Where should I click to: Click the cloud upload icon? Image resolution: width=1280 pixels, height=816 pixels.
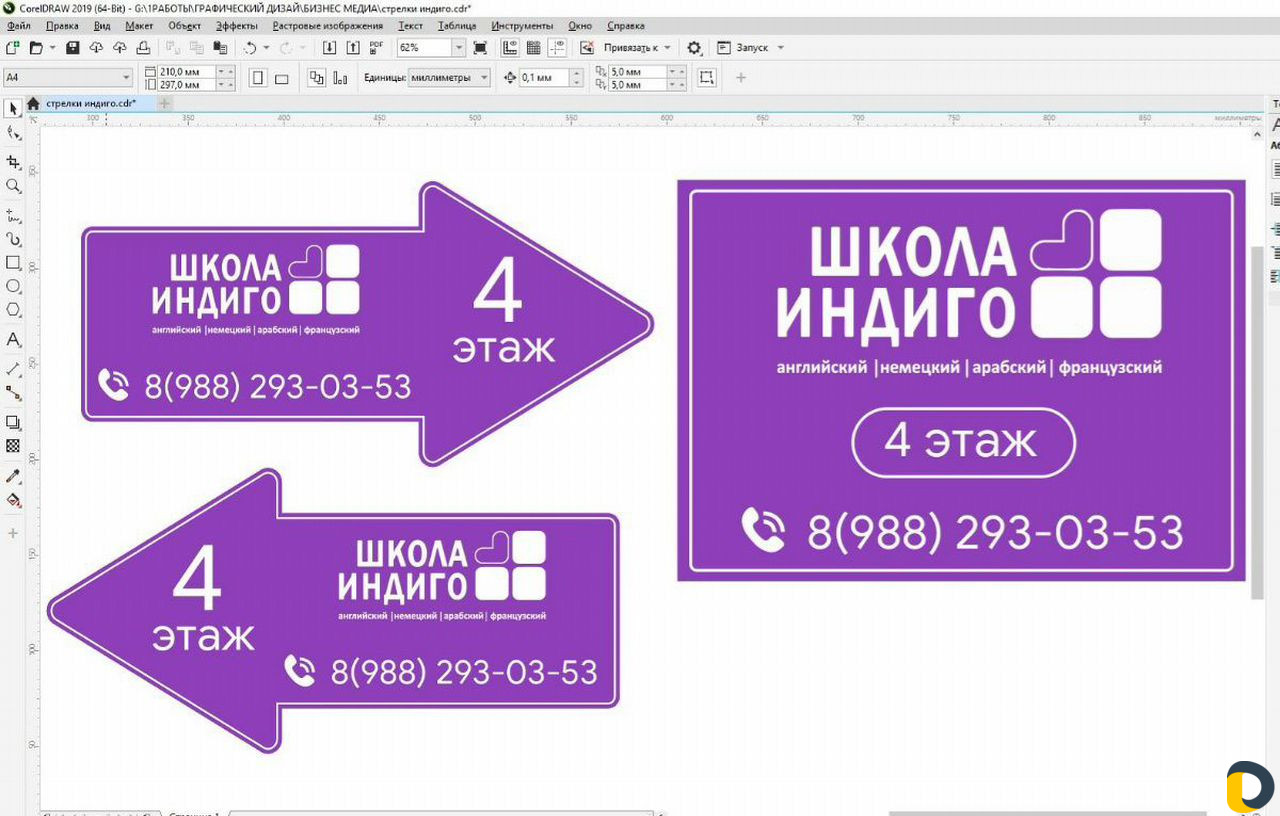(x=119, y=47)
